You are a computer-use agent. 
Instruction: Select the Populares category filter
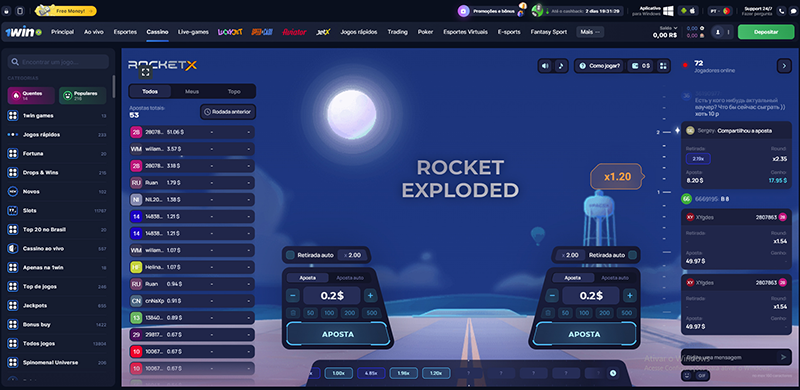tap(83, 95)
